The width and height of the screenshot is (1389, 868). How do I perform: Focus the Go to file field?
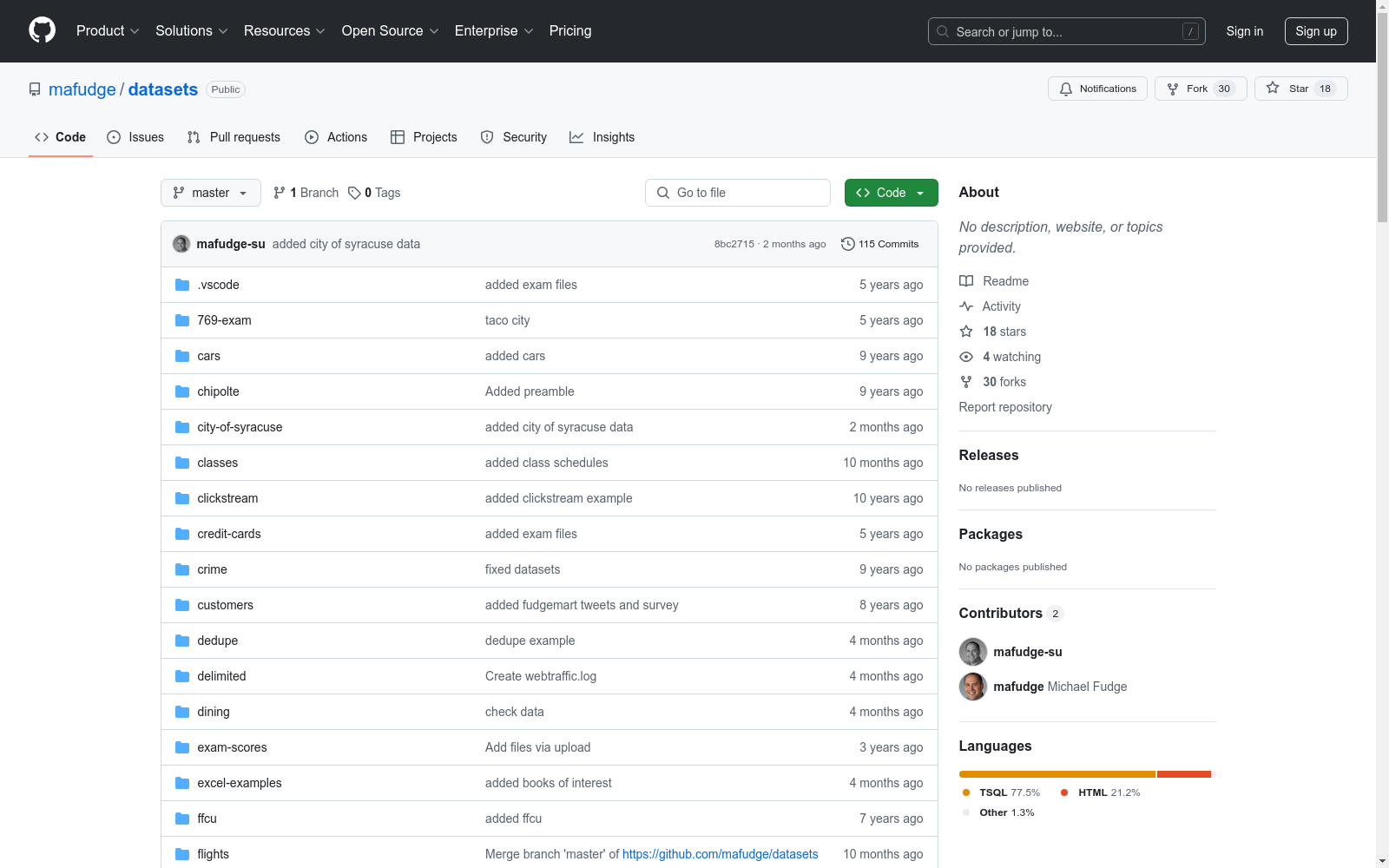(738, 193)
